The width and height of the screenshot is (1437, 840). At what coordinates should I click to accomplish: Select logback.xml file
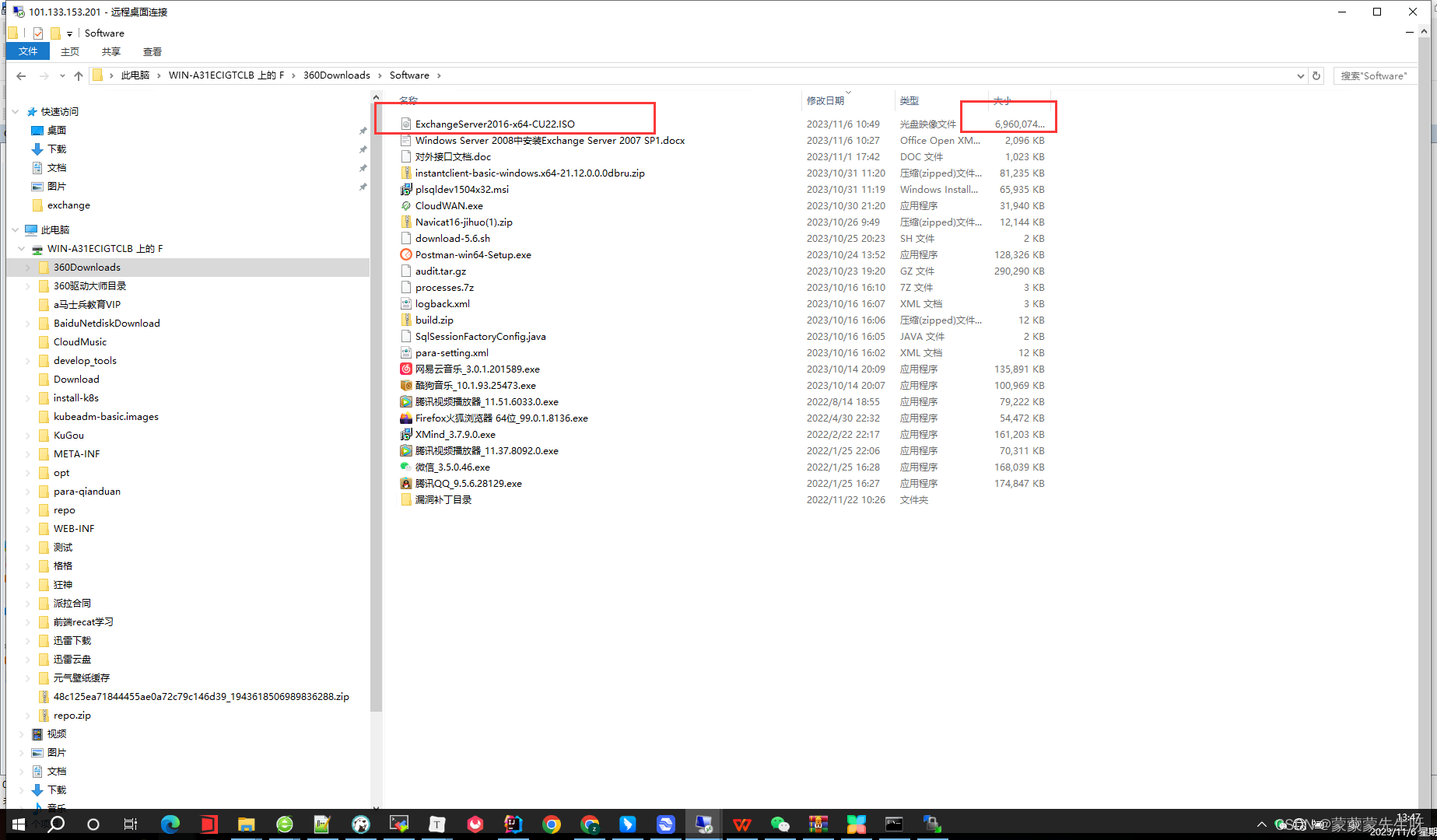point(442,303)
